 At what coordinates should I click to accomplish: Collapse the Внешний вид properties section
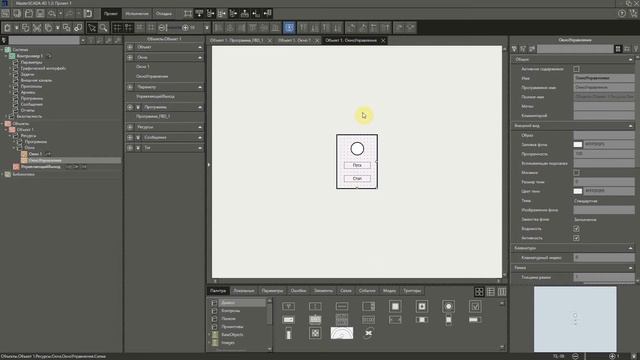coord(631,126)
